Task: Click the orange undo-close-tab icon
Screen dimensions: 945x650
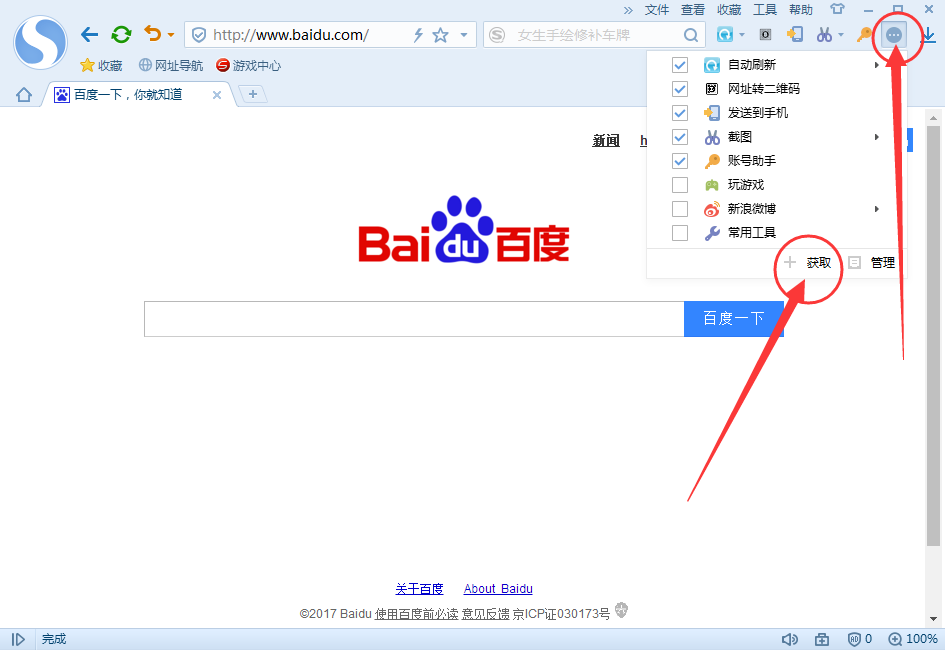Action: (152, 34)
